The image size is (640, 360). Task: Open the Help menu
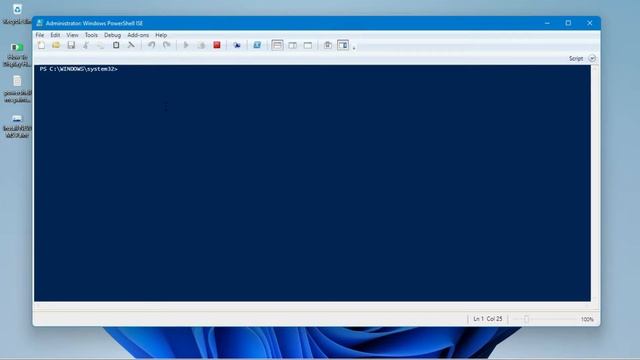(161, 35)
